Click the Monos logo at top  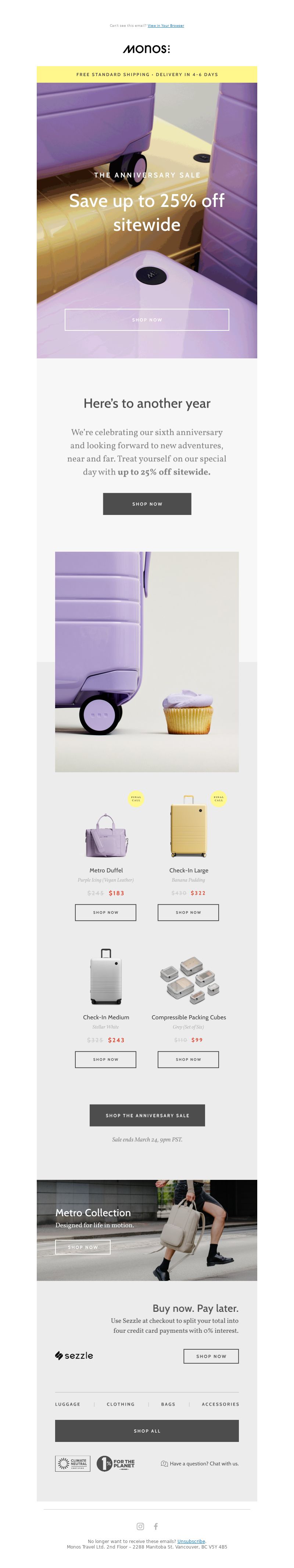(147, 49)
